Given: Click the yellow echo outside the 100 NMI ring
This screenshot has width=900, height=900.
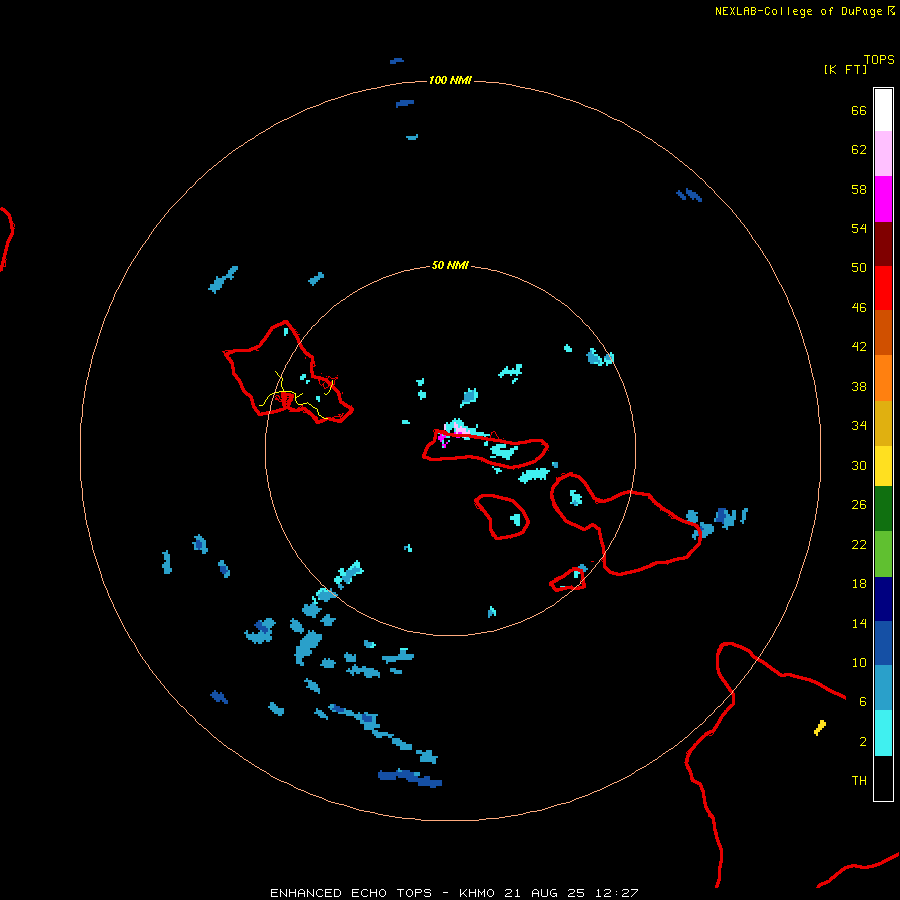Looking at the screenshot, I should click(820, 728).
